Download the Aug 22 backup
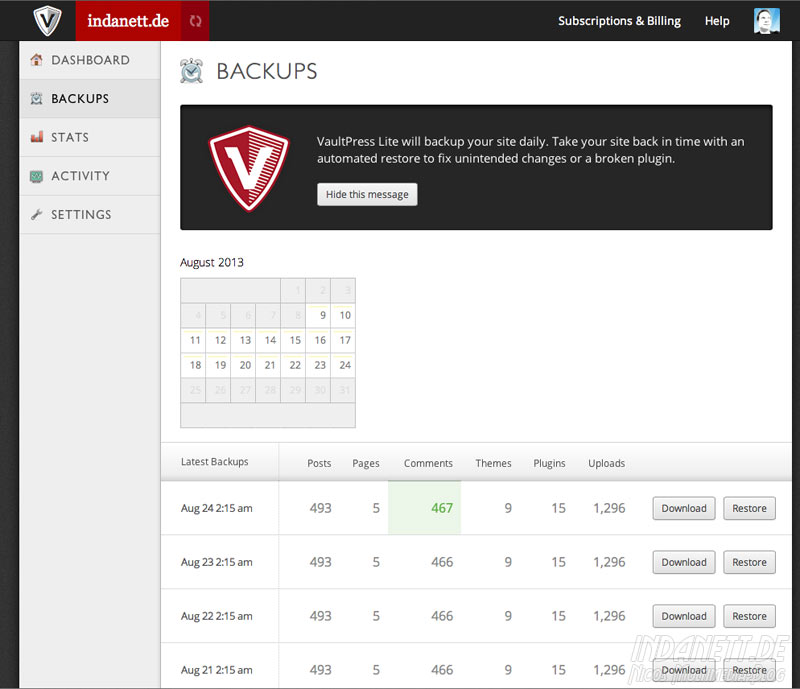800x689 pixels. tap(684, 616)
